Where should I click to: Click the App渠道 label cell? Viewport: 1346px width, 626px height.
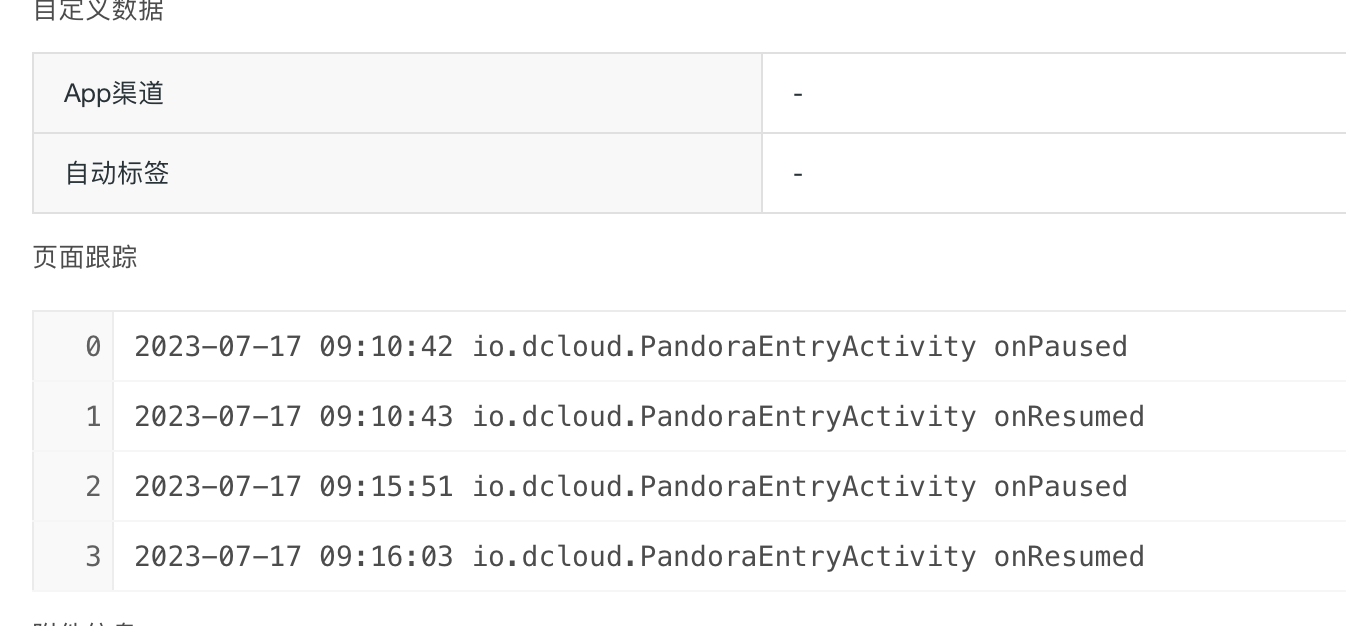[x=397, y=93]
